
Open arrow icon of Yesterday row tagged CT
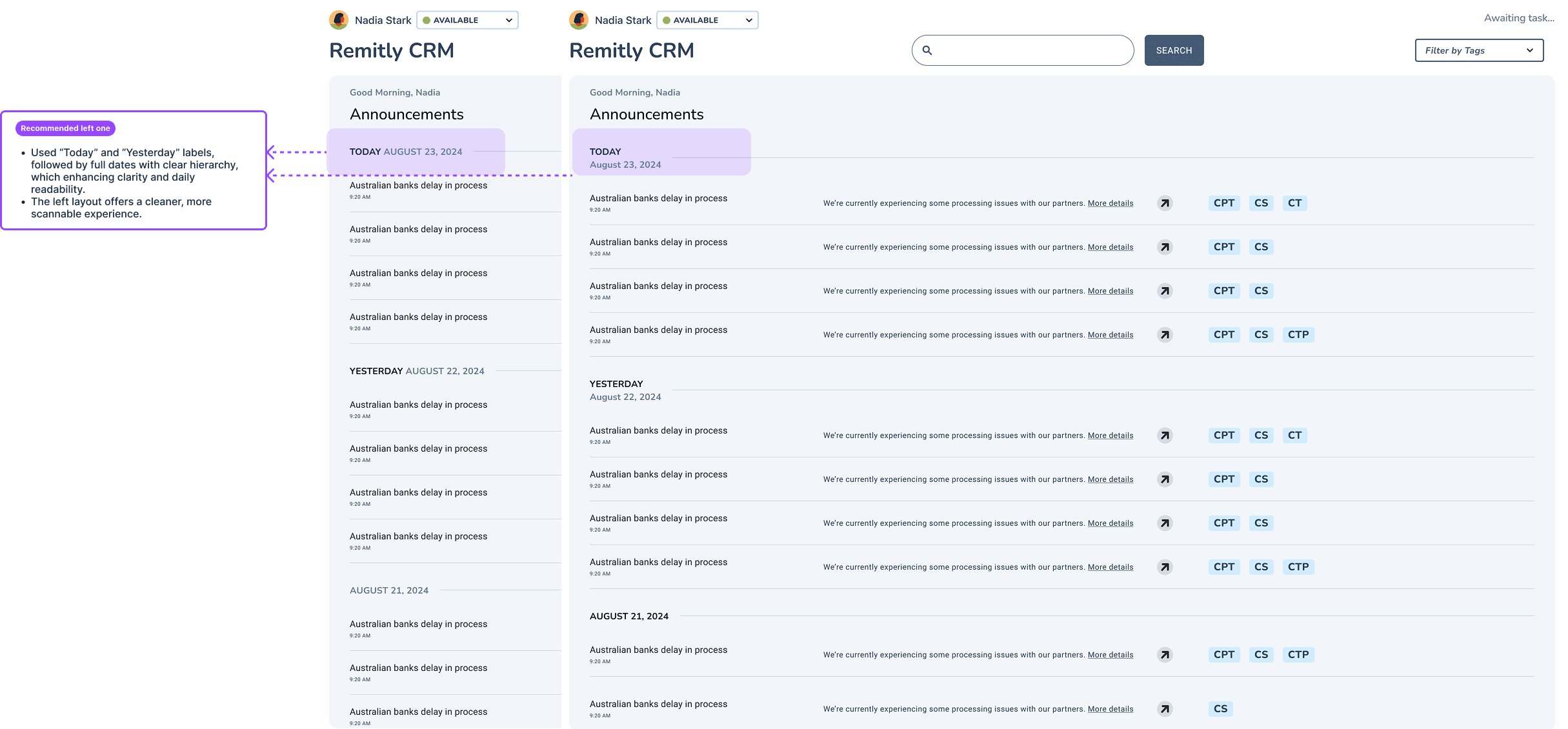point(1165,435)
